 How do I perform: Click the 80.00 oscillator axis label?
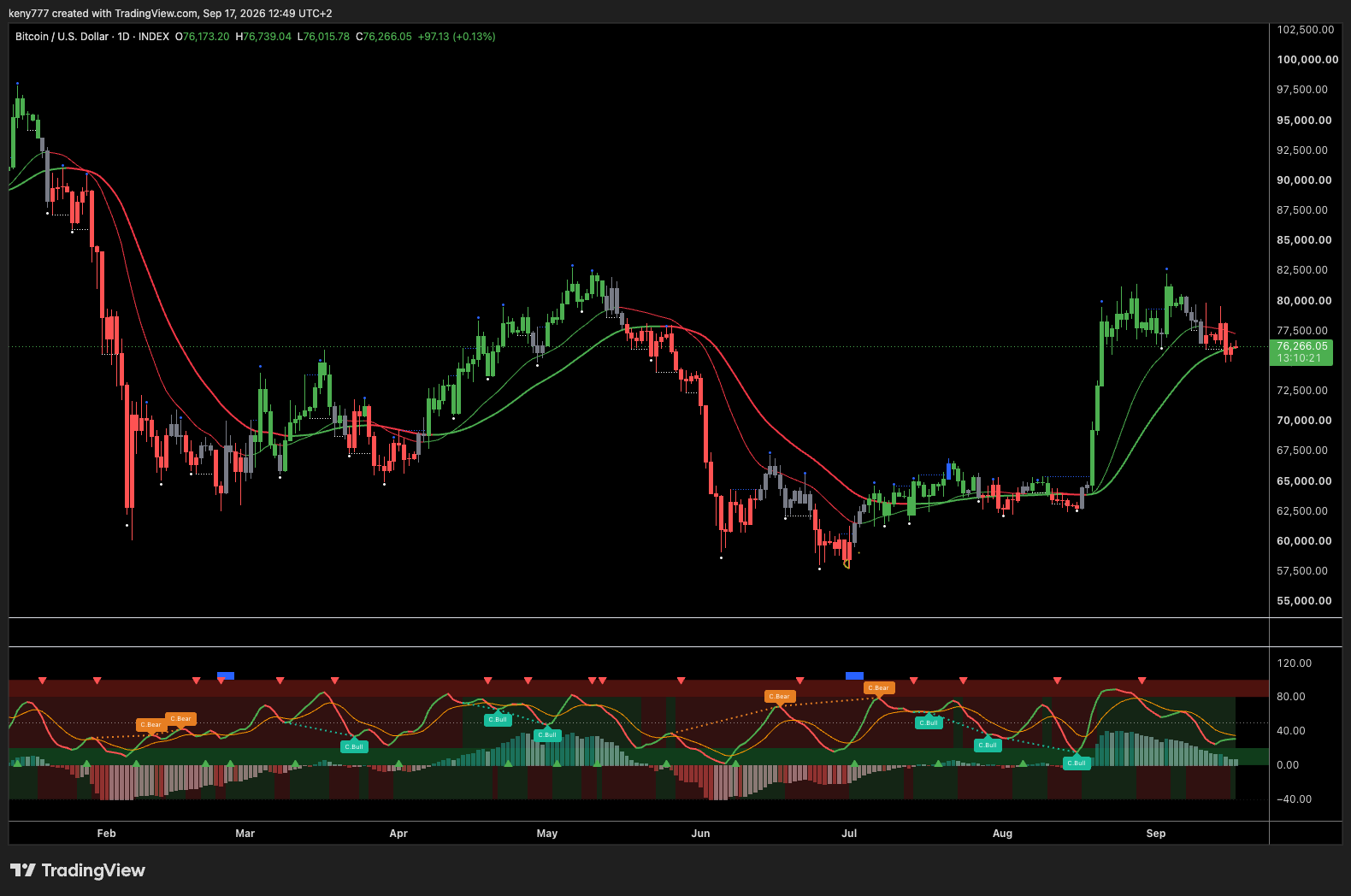tap(1291, 697)
